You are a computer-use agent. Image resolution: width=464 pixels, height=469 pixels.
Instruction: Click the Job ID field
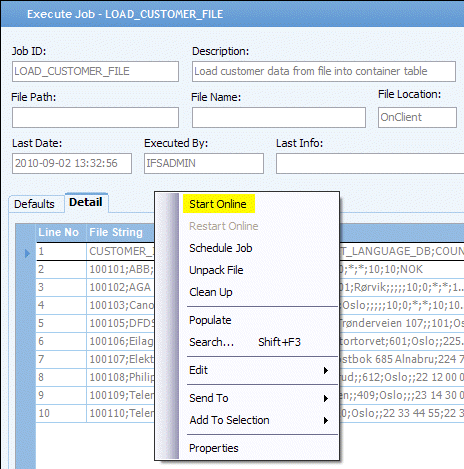(x=95, y=71)
